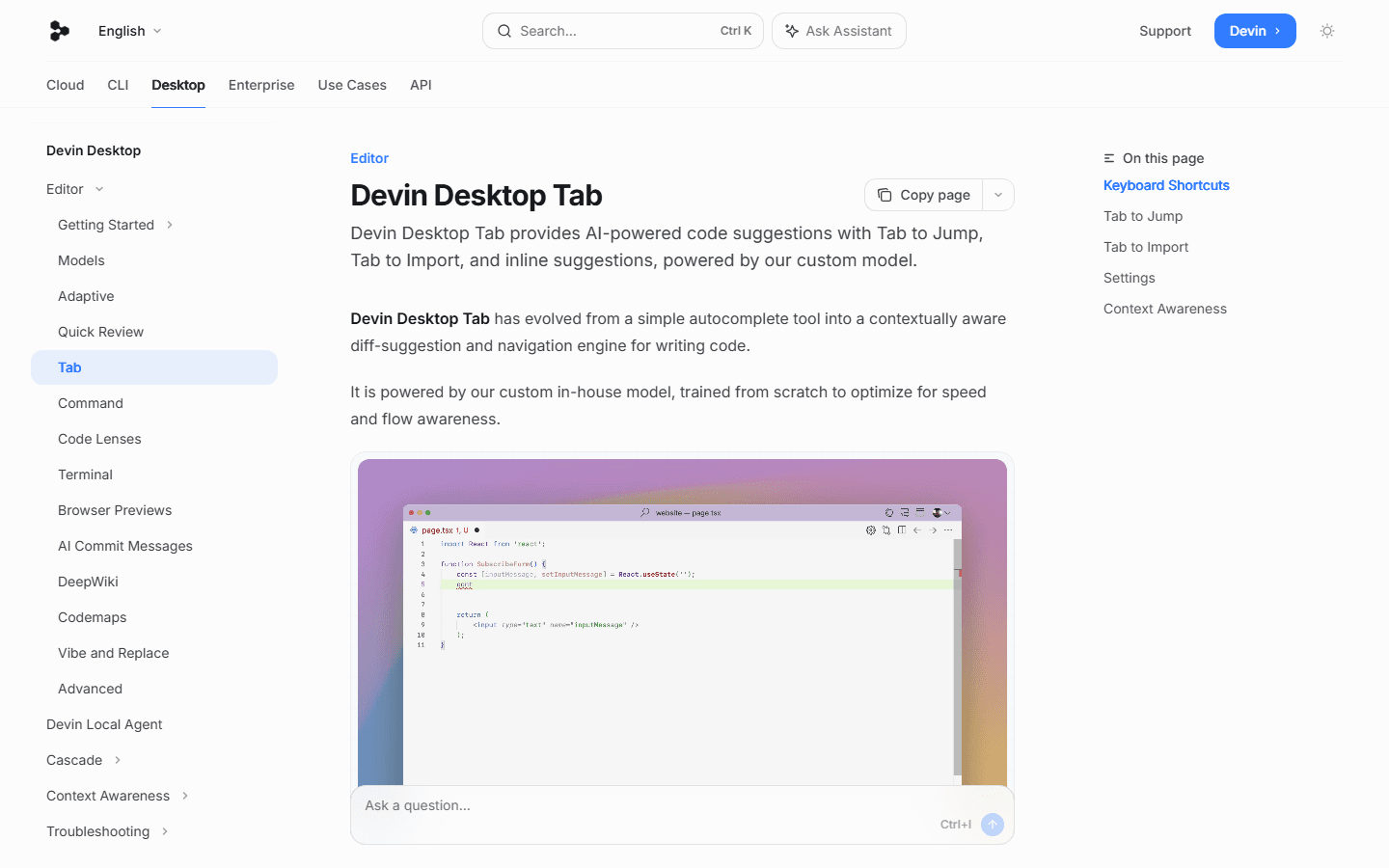1389x868 pixels.
Task: Click the editor demo screenshot image
Action: pos(682,622)
